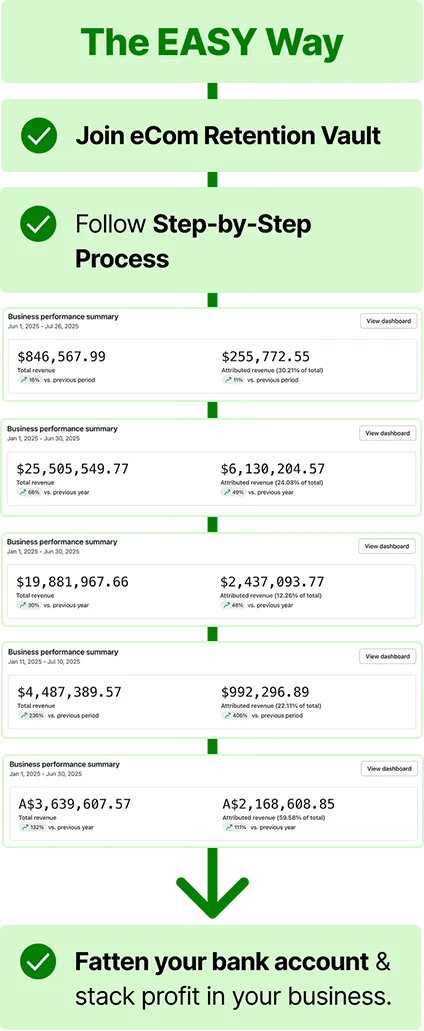Click 66% trend badge under $25,505,549.77
Viewport: 424px width, 1031px height.
pos(28,492)
